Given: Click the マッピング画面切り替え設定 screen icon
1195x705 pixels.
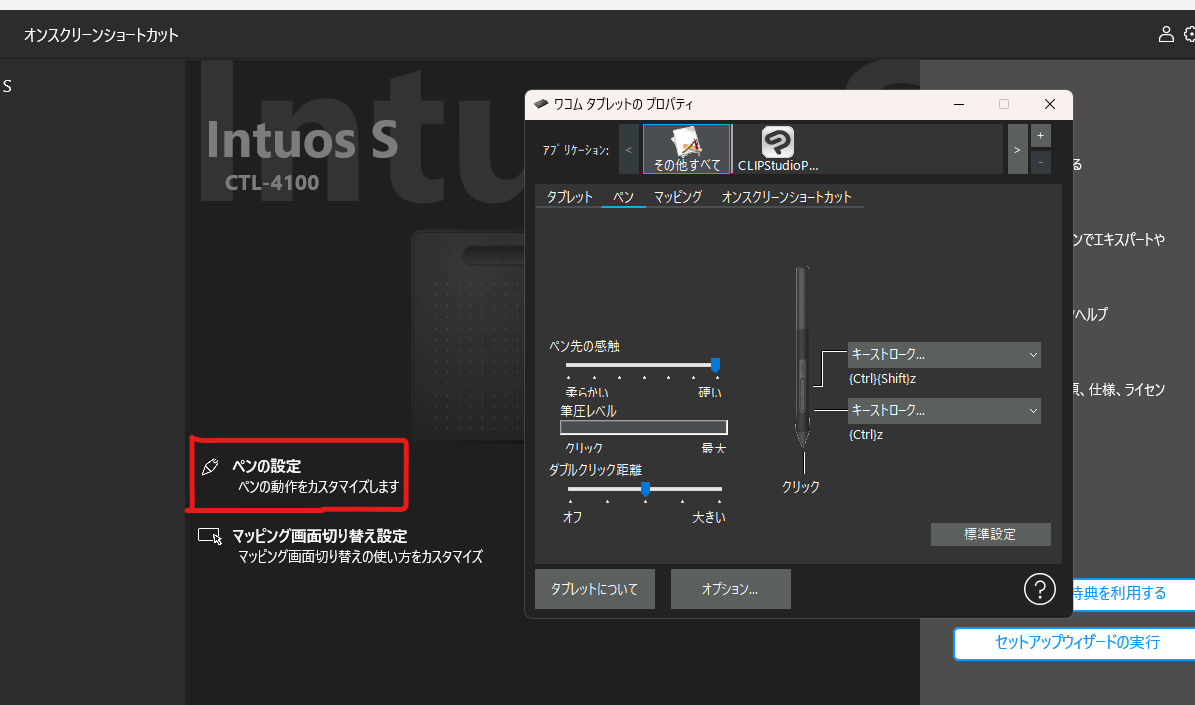Looking at the screenshot, I should click(x=210, y=536).
